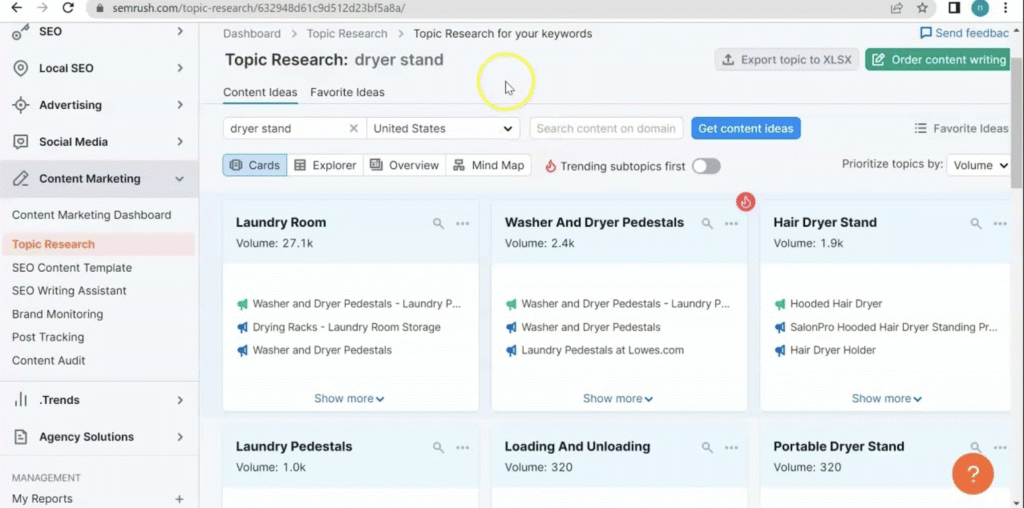Image resolution: width=1024 pixels, height=508 pixels.
Task: Open more options on Loading And Unloading card
Action: click(731, 447)
